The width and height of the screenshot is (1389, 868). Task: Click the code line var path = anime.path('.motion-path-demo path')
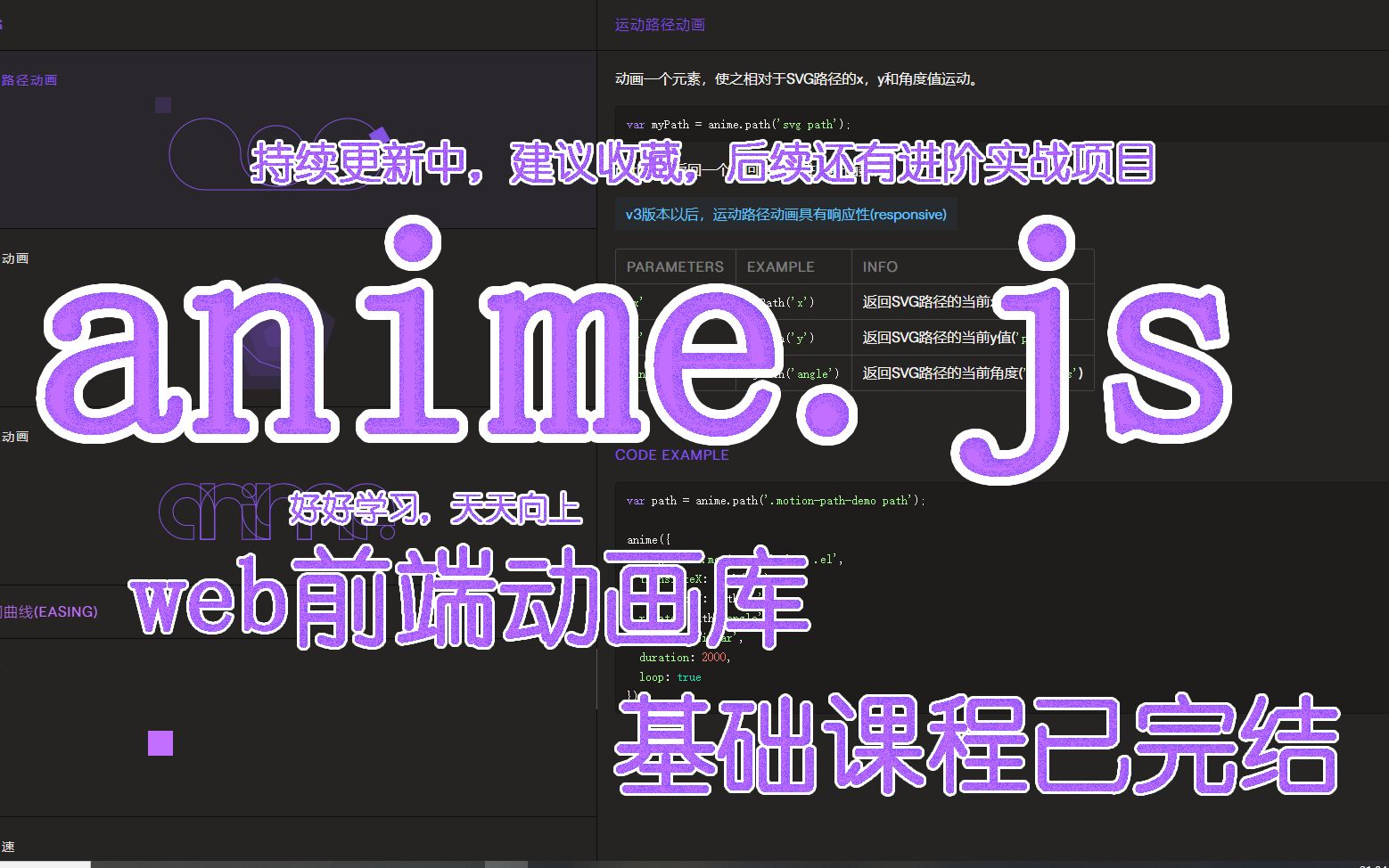tap(776, 501)
